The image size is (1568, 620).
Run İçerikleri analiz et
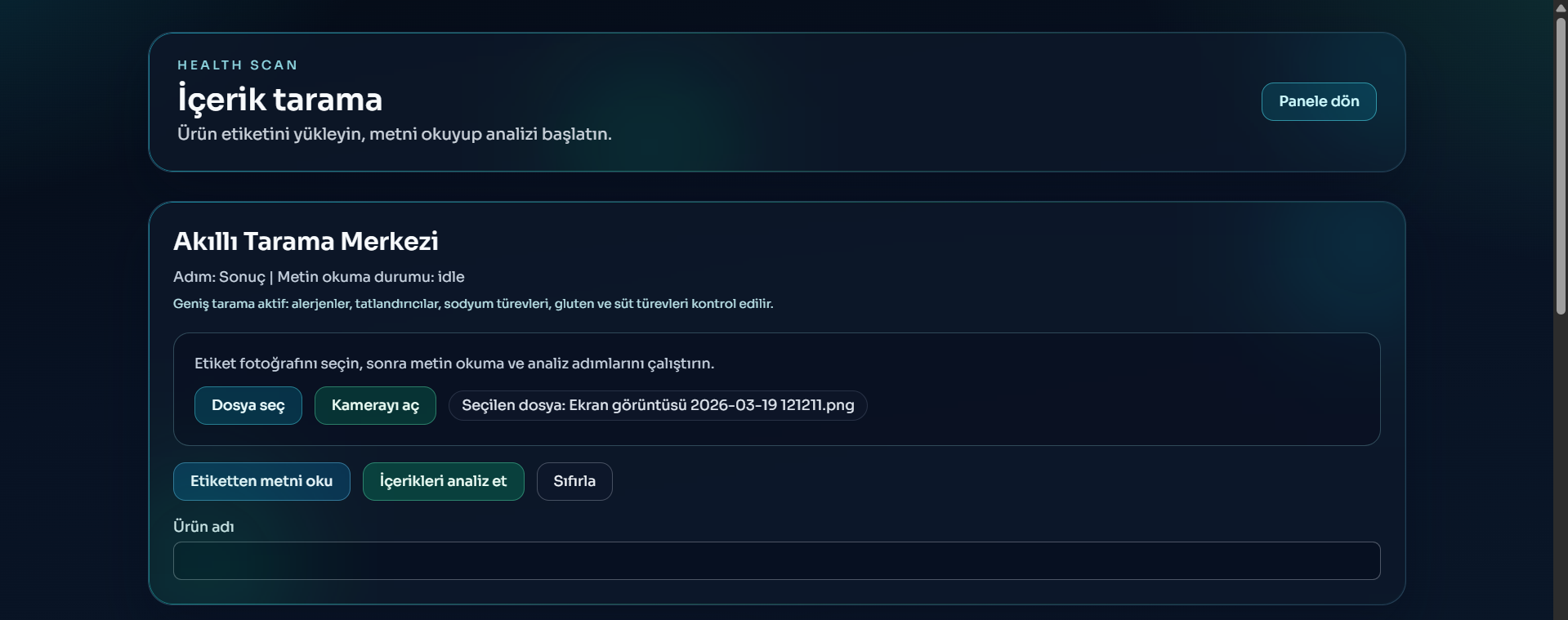443,481
